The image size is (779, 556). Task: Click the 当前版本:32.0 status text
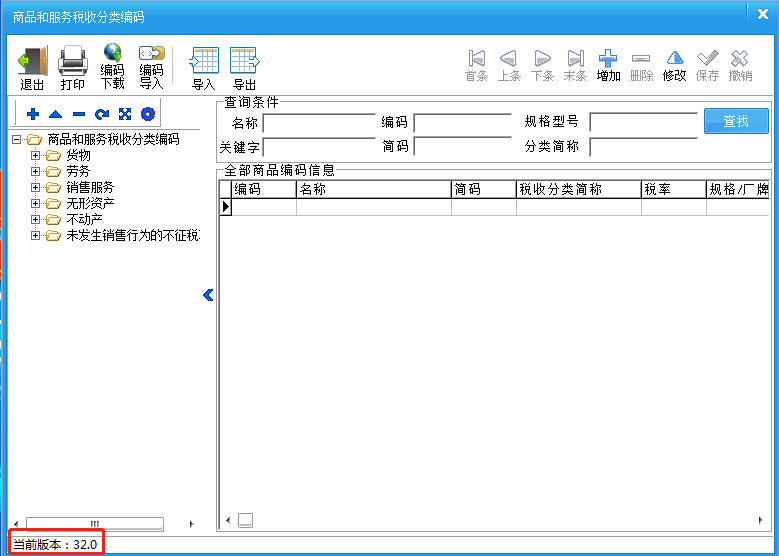coord(55,545)
